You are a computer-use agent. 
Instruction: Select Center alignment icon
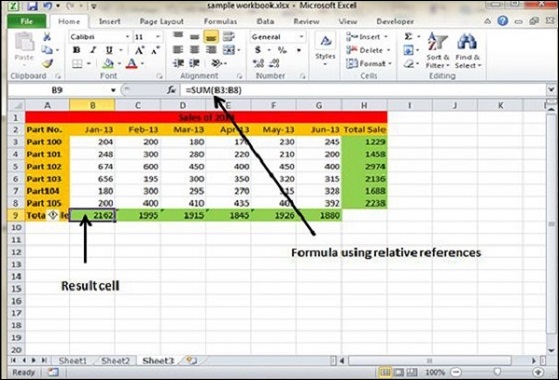click(x=194, y=50)
